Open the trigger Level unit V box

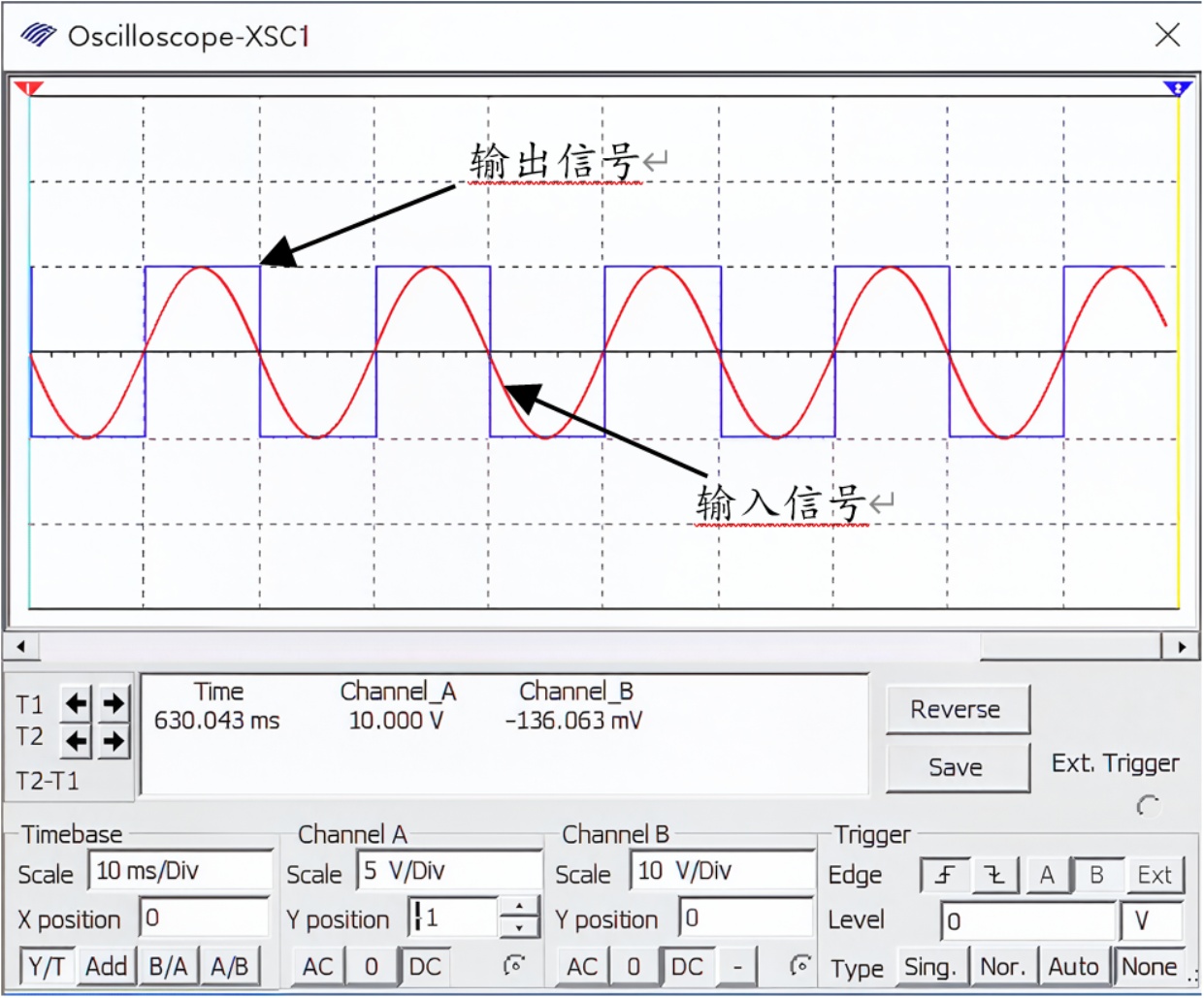click(1150, 920)
